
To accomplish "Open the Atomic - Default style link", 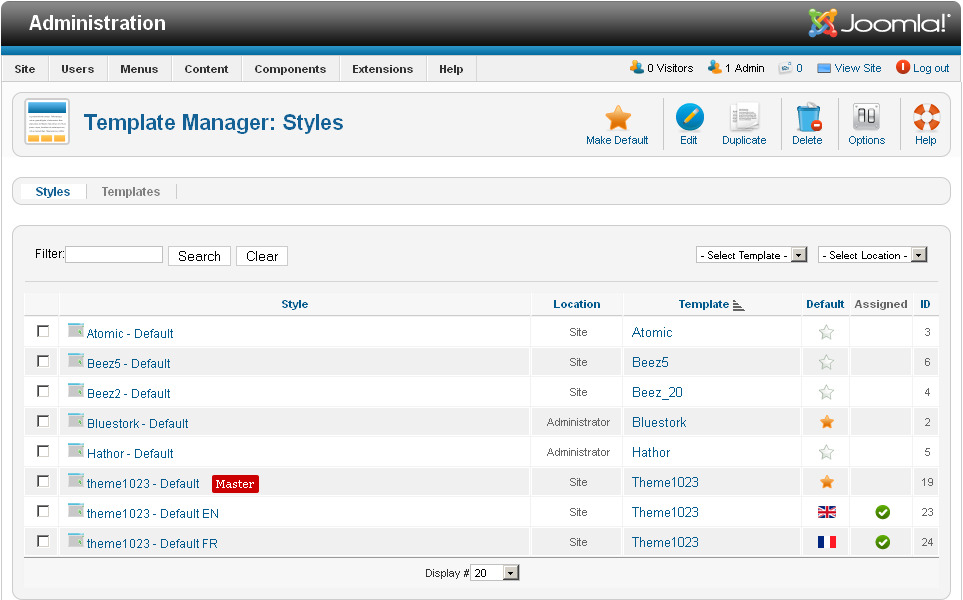I will (x=130, y=333).
